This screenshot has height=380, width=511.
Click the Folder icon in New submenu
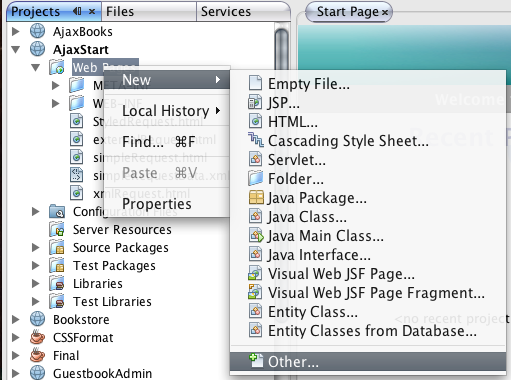256,178
